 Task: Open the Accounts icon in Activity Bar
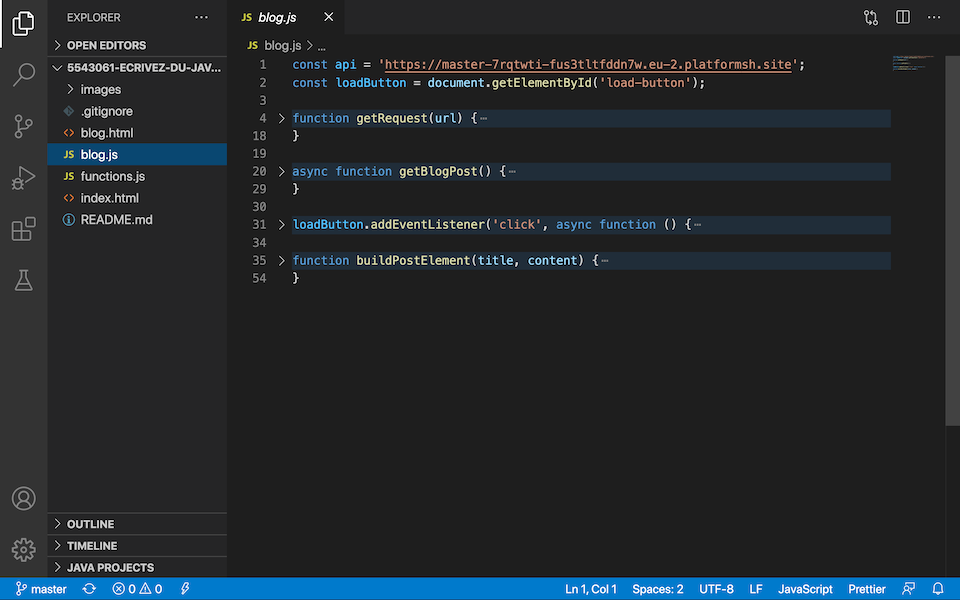[x=24, y=498]
